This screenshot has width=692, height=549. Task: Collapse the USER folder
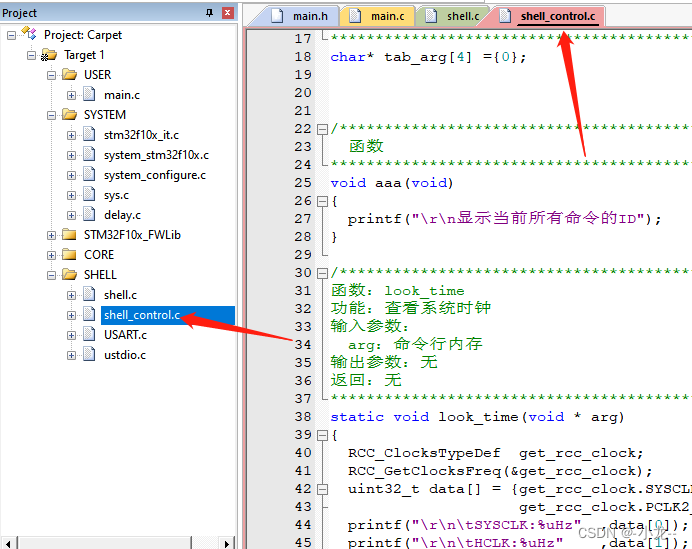tap(51, 75)
